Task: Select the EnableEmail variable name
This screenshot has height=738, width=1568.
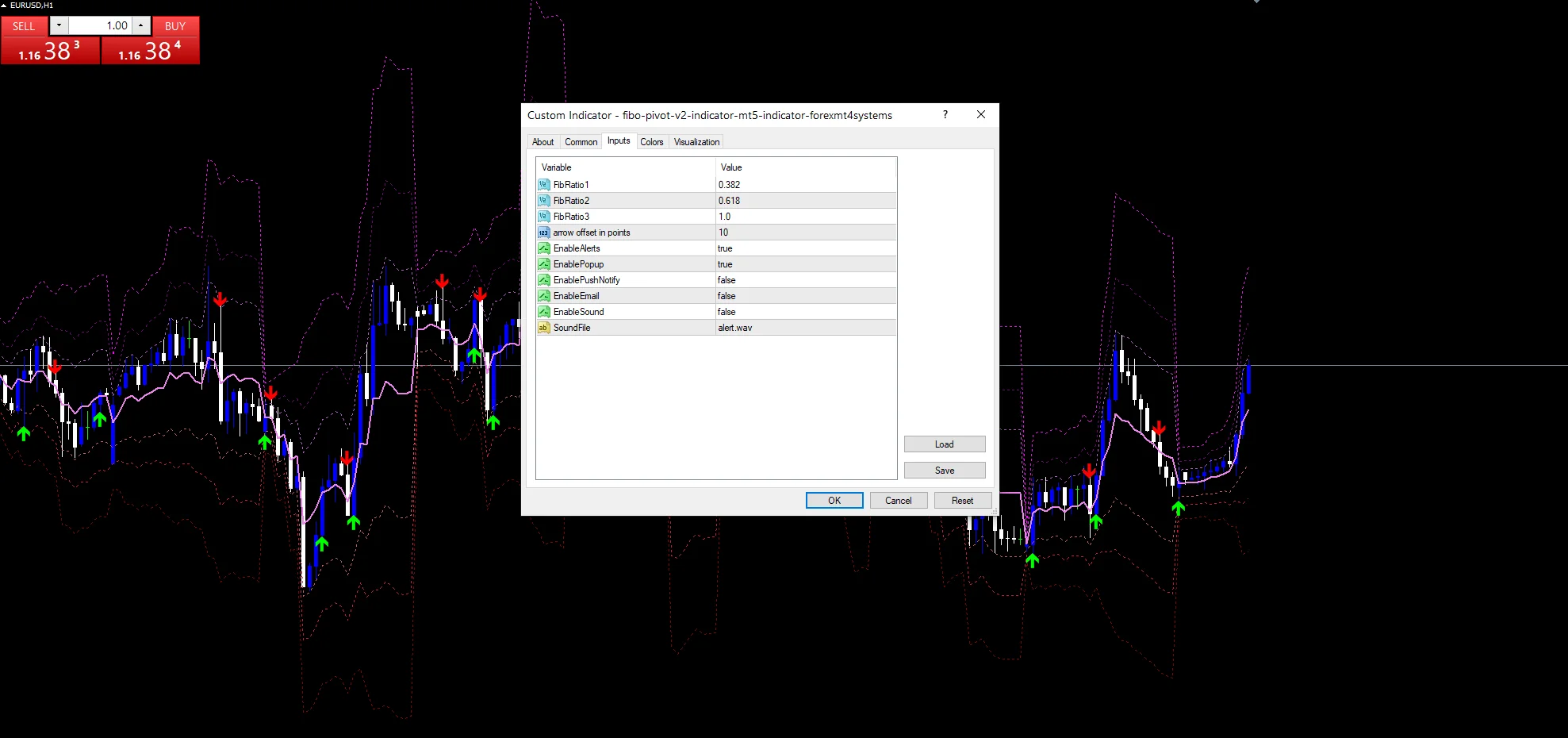Action: tap(576, 296)
